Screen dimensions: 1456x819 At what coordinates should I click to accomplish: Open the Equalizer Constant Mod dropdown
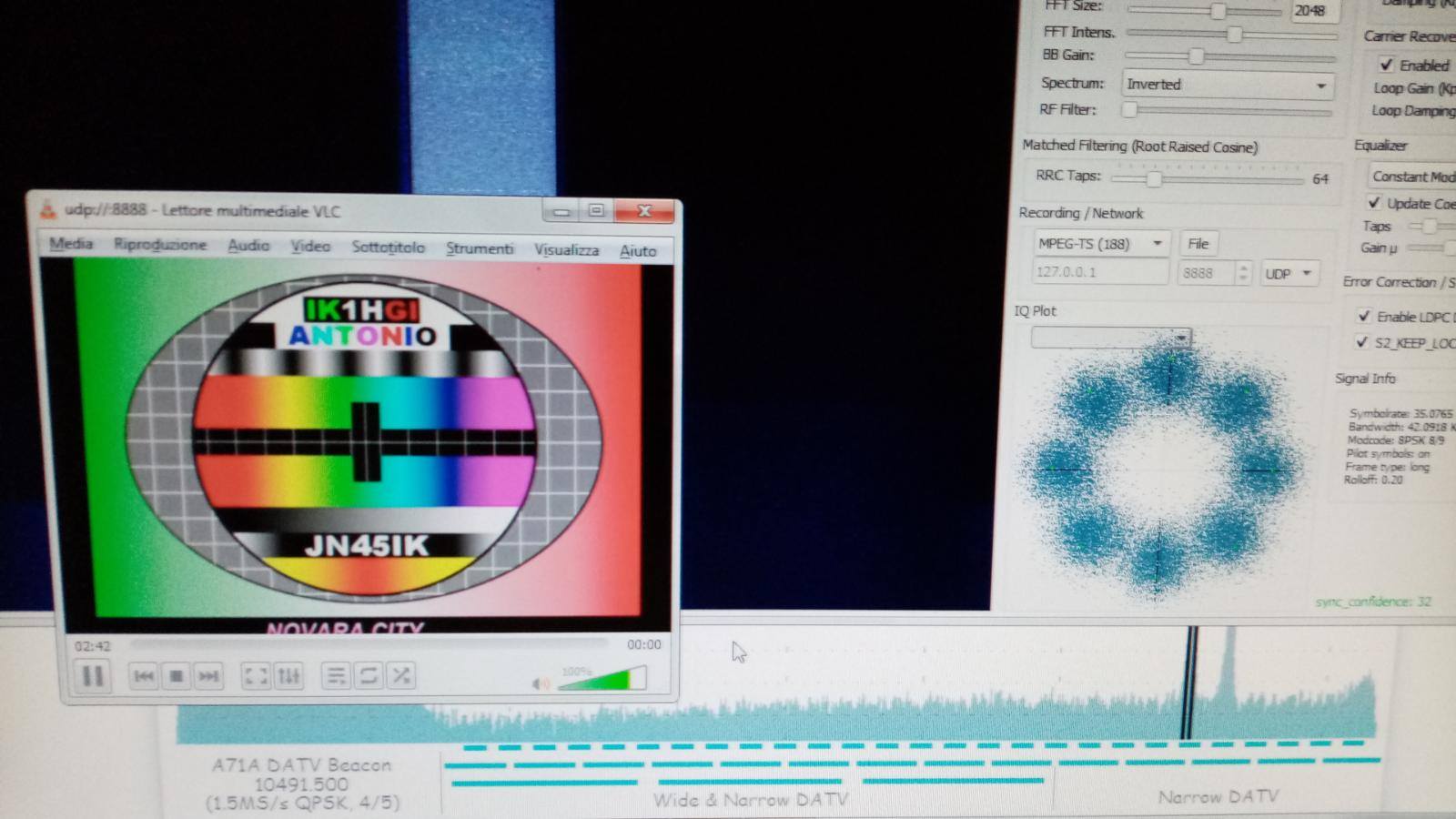(x=1411, y=177)
